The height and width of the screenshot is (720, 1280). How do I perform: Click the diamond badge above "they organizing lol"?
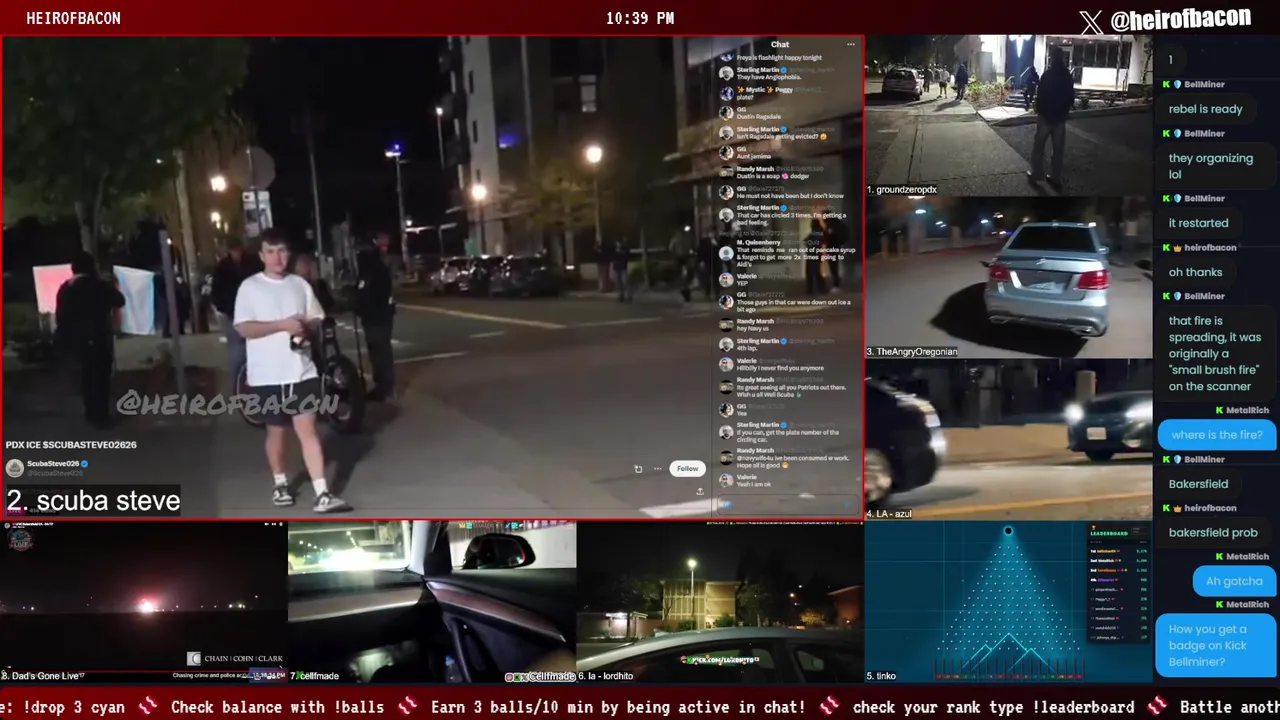1178,134
